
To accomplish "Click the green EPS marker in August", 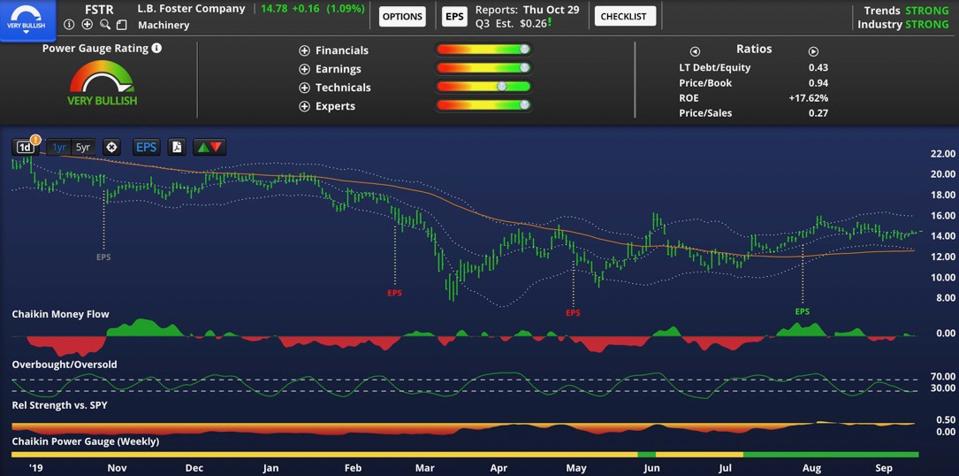I will [802, 311].
